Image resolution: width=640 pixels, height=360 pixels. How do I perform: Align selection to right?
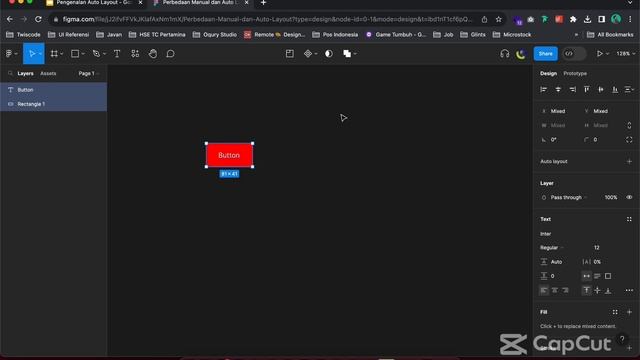click(573, 89)
